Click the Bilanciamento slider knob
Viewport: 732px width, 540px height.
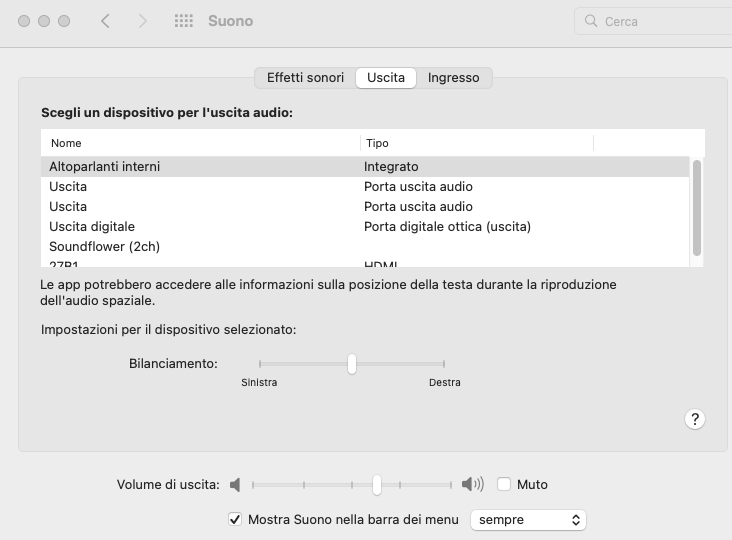pyautogui.click(x=352, y=364)
